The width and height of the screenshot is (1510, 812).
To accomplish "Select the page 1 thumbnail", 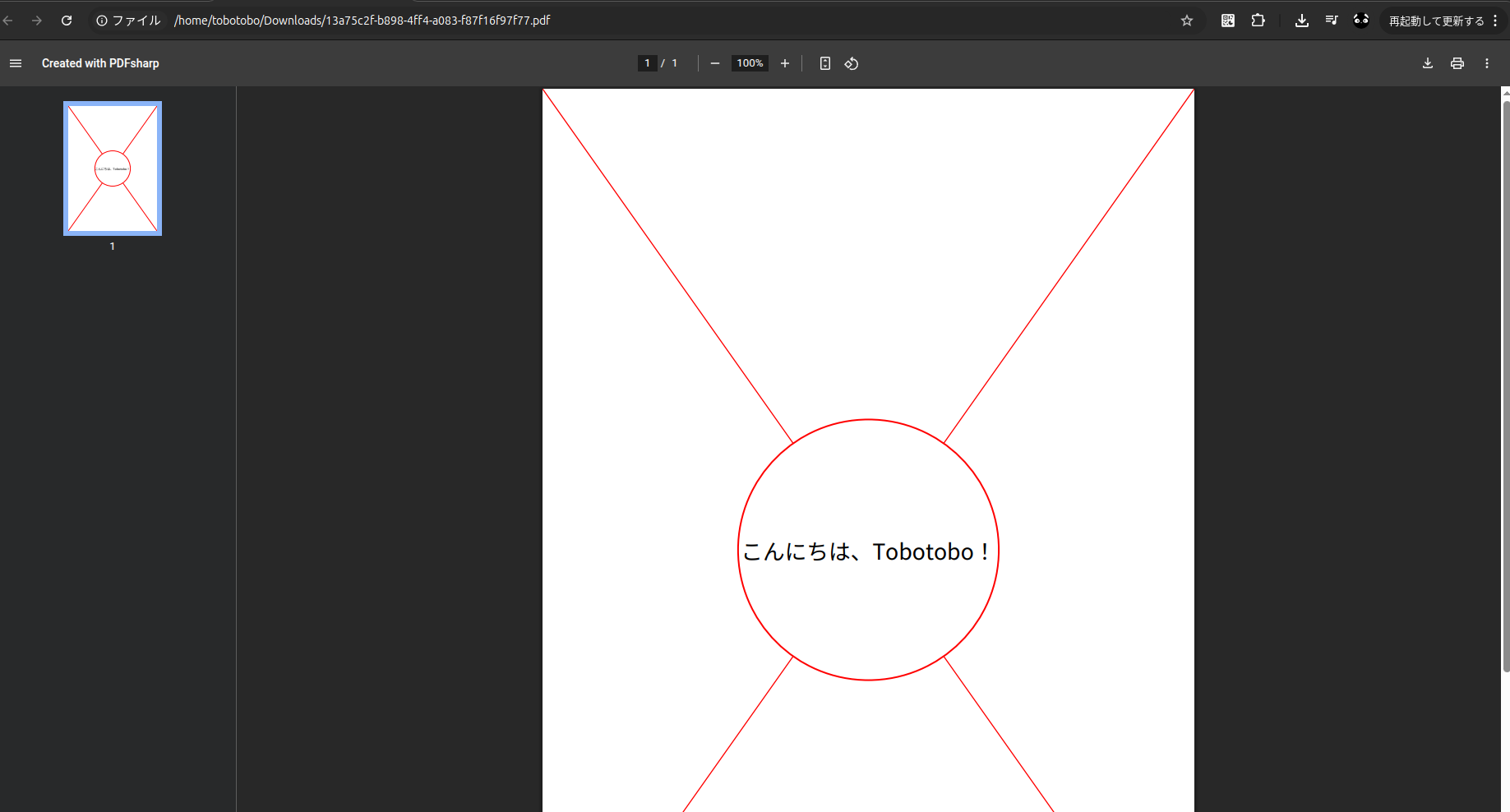I will (x=113, y=168).
